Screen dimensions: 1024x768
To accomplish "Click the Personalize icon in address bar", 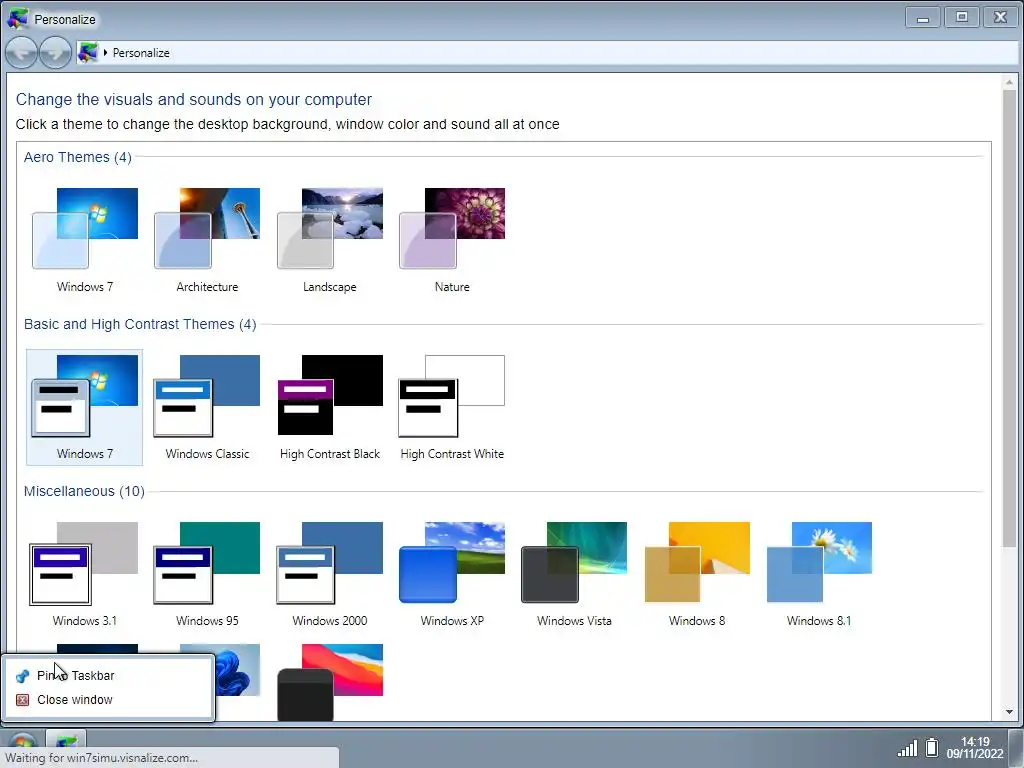I will (88, 52).
